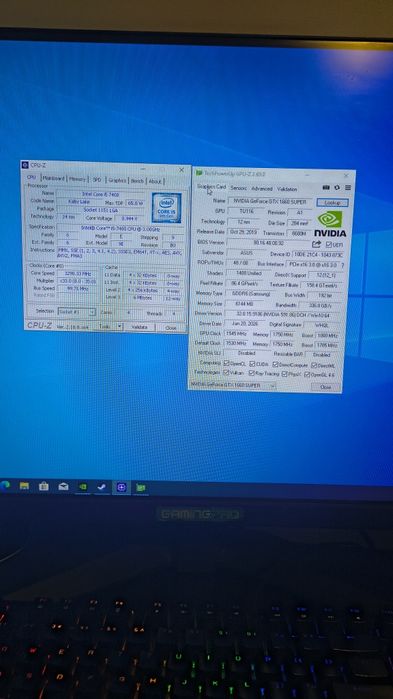Toggle the Ray Tracing checkbox
Screen dimensions: 393x699
pos(252,373)
